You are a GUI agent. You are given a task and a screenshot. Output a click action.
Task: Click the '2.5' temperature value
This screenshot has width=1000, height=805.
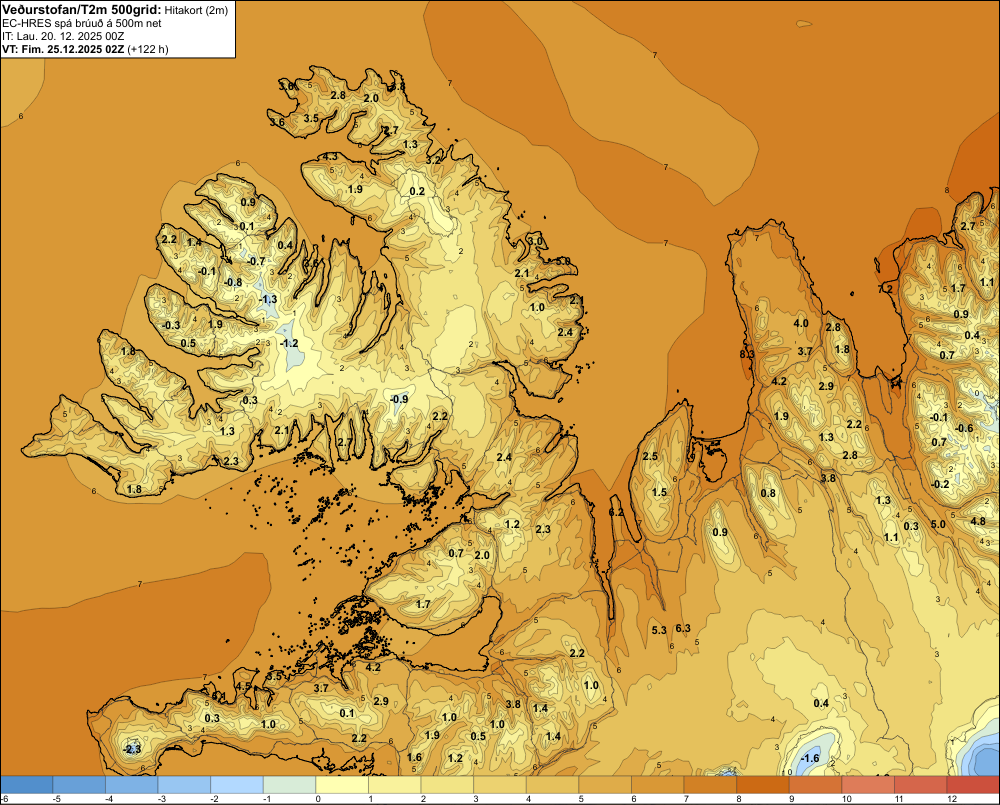650,456
